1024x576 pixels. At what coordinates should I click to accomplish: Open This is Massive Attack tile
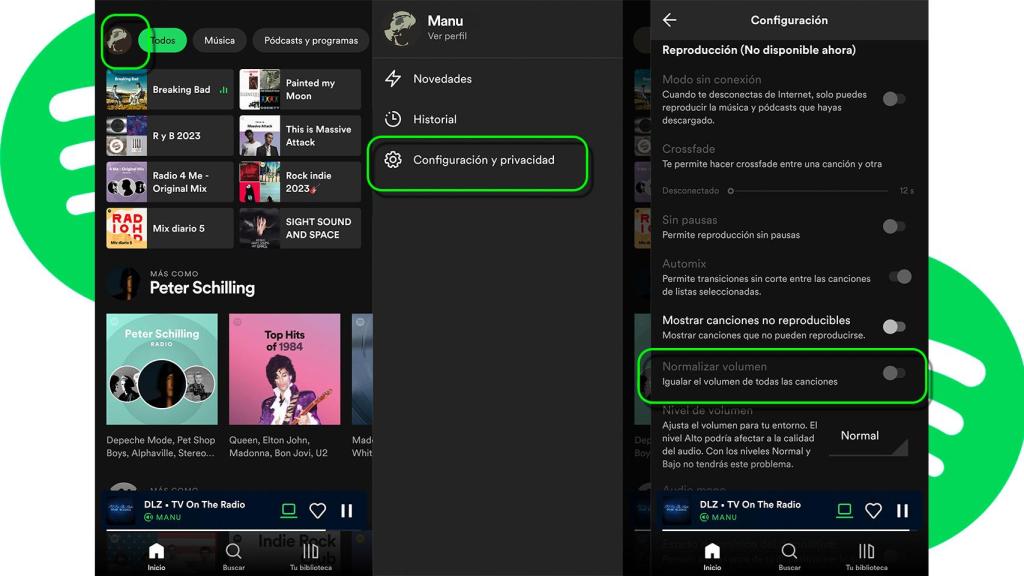300,136
